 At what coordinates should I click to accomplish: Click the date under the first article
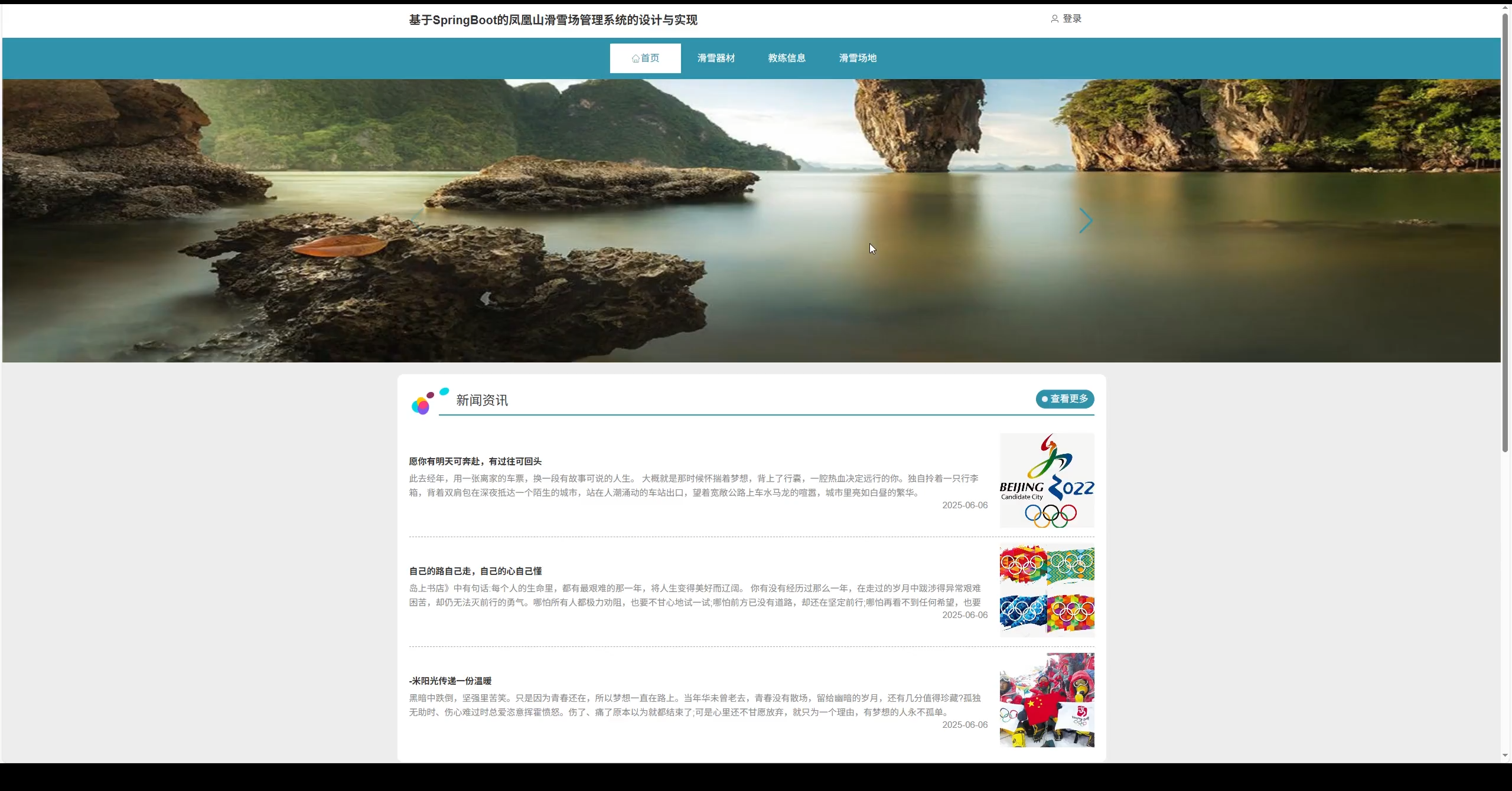965,505
